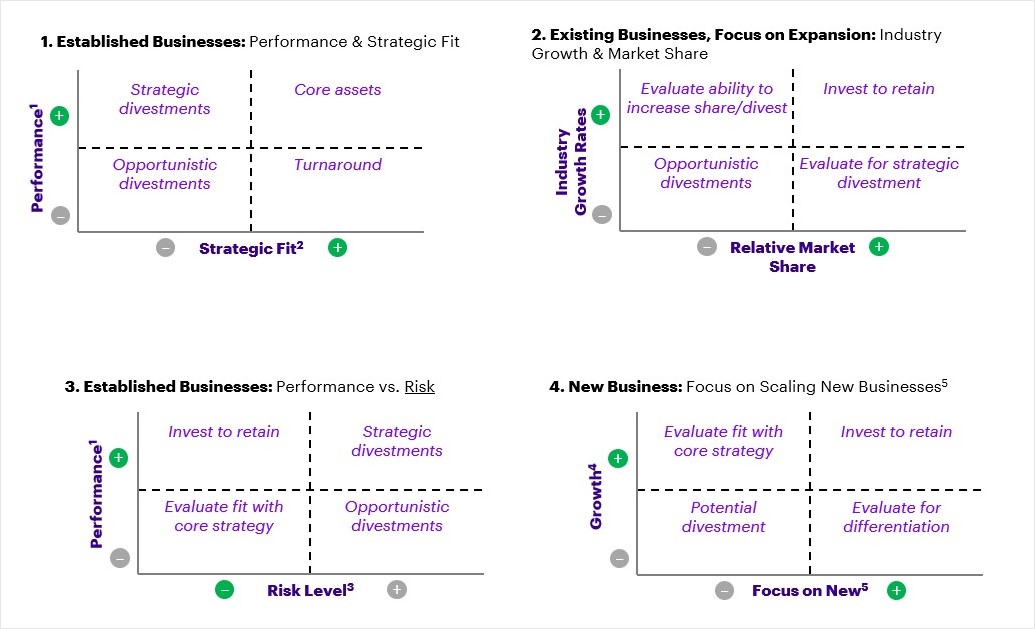1035x629 pixels.
Task: Select the Turnaround quadrant label
Action: (338, 165)
